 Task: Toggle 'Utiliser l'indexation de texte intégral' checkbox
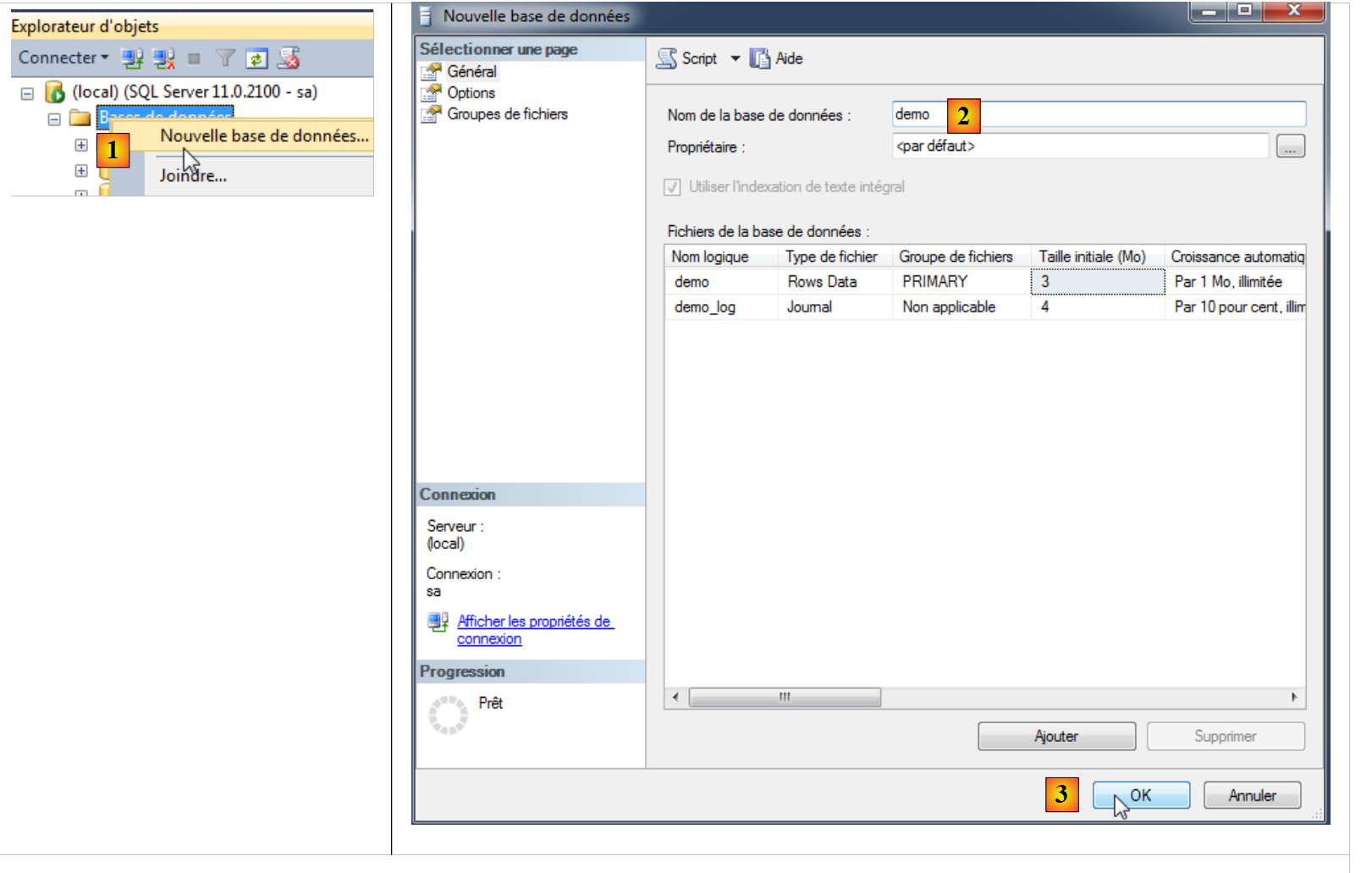pyautogui.click(x=673, y=187)
